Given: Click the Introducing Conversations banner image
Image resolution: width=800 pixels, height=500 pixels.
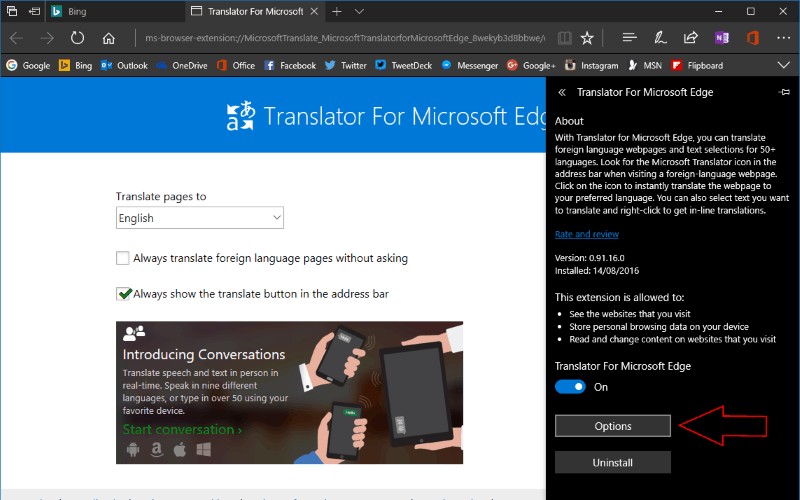Looking at the screenshot, I should click(289, 392).
